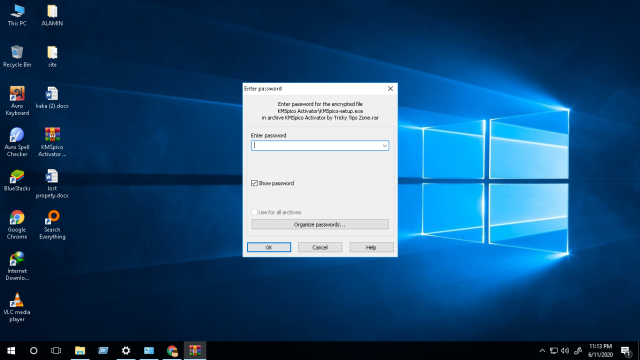
Task: Open the taskbar clock and date
Action: coord(600,351)
